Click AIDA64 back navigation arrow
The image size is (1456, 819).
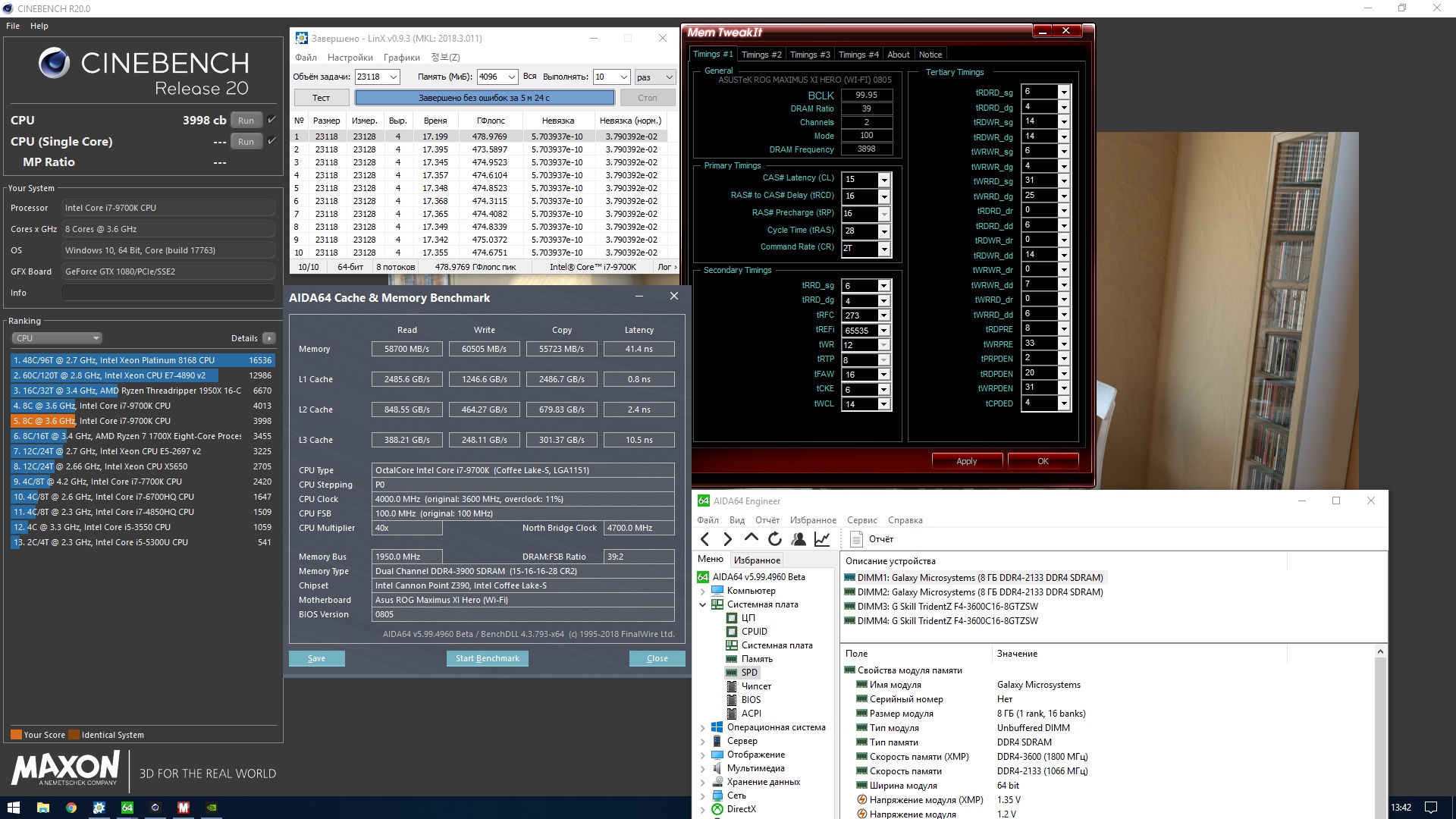(x=705, y=539)
